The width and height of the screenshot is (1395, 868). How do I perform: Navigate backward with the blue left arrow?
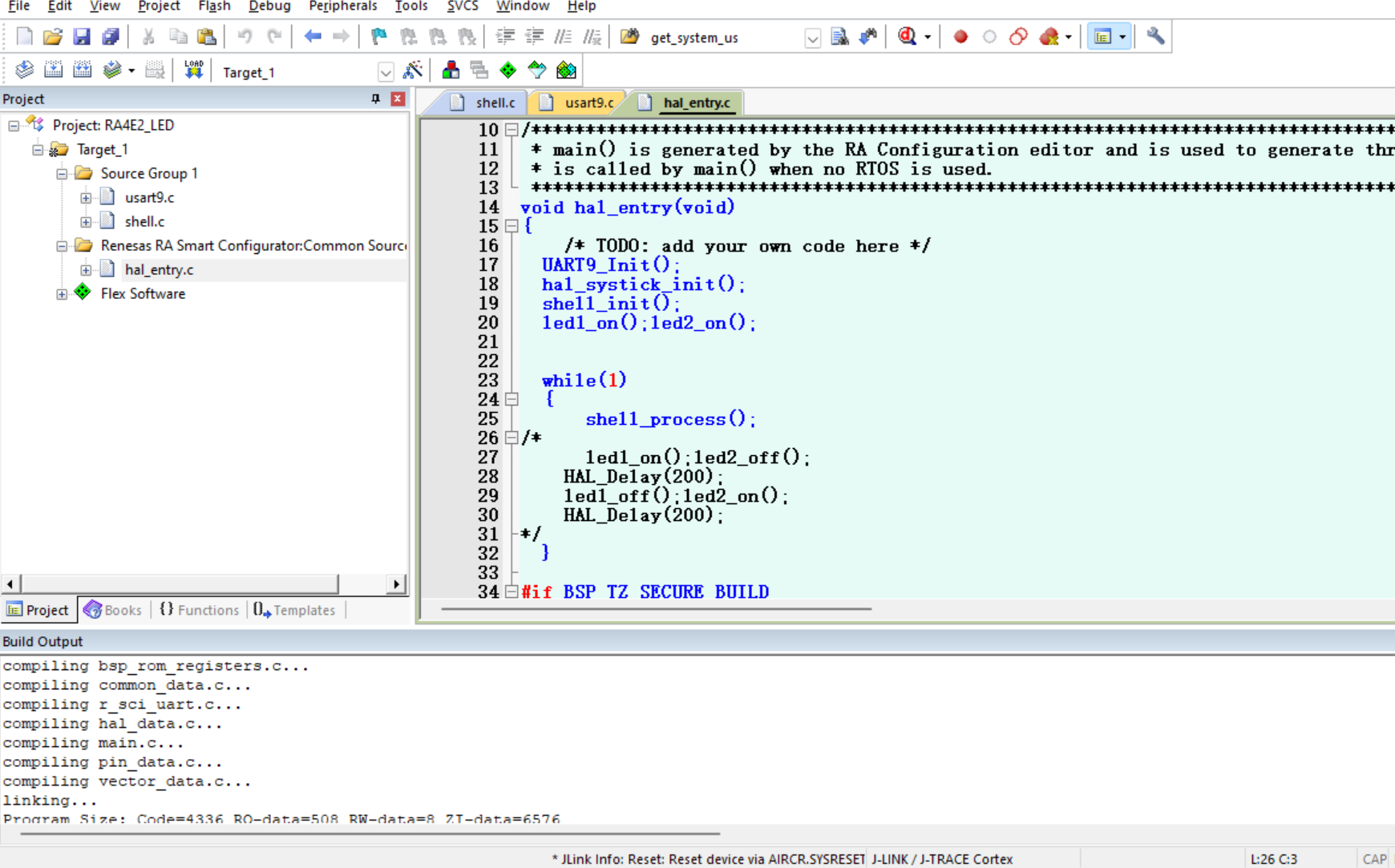pos(312,37)
